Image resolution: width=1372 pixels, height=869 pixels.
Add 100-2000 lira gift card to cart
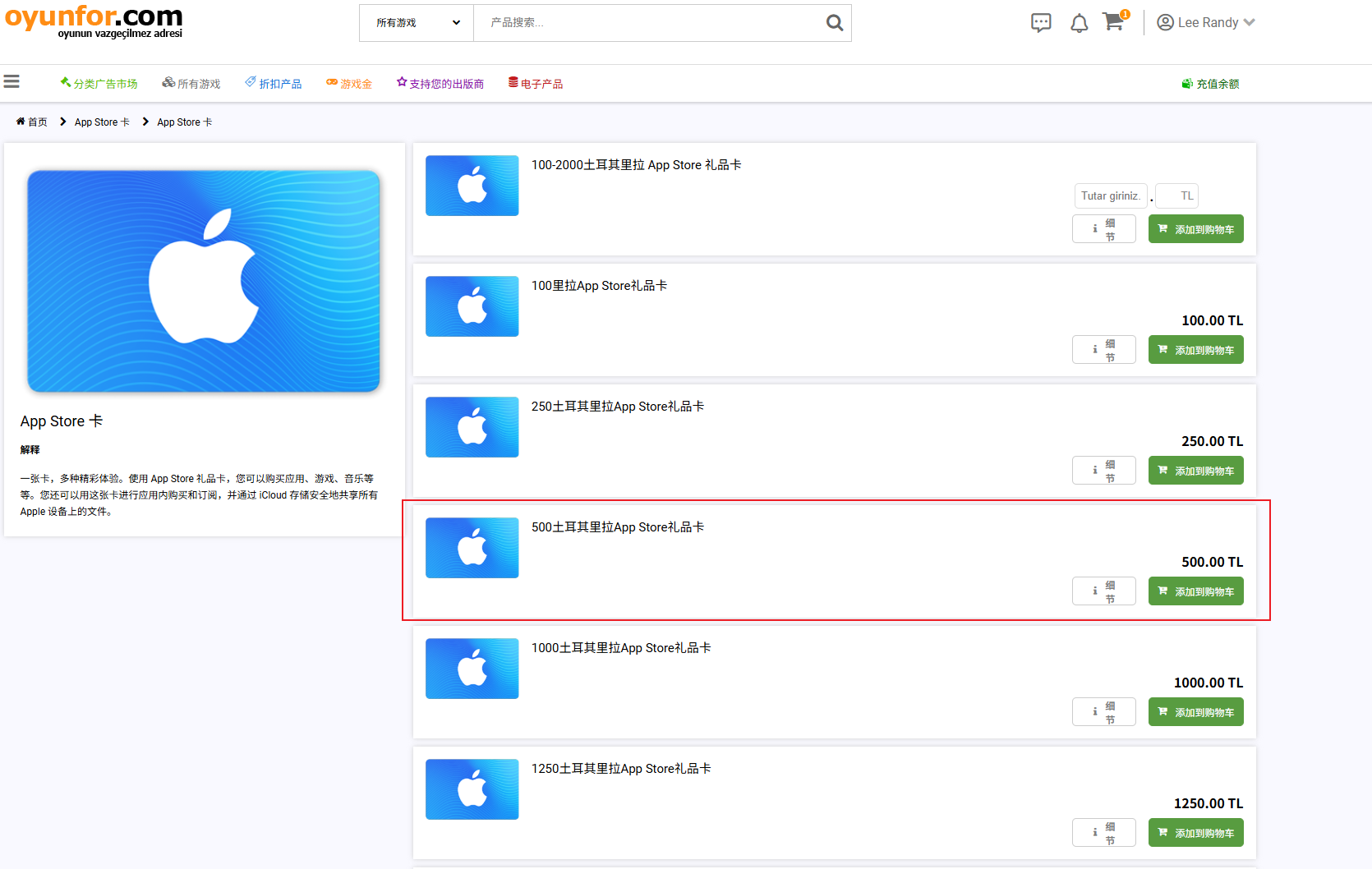pyautogui.click(x=1196, y=229)
